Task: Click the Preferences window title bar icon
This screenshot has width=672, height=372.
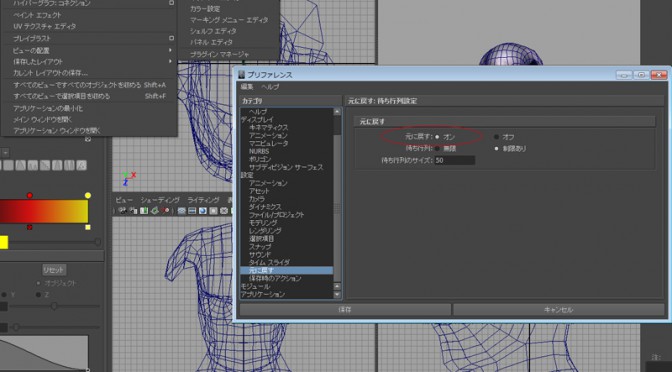Action: click(242, 75)
